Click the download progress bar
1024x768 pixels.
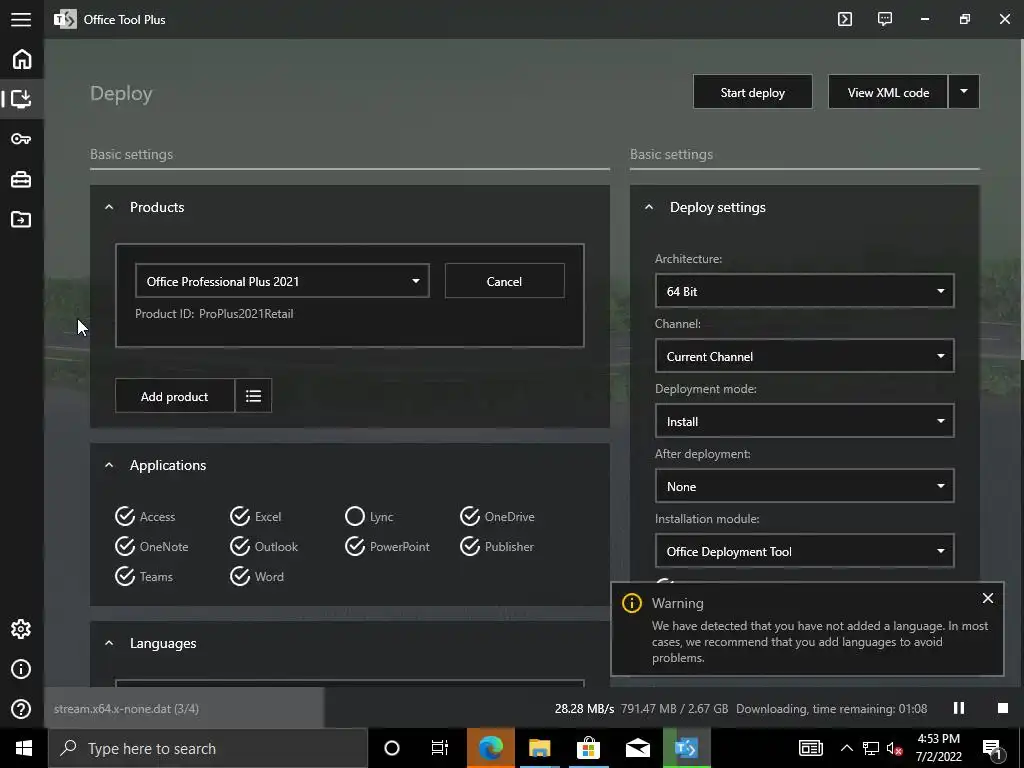tap(184, 708)
